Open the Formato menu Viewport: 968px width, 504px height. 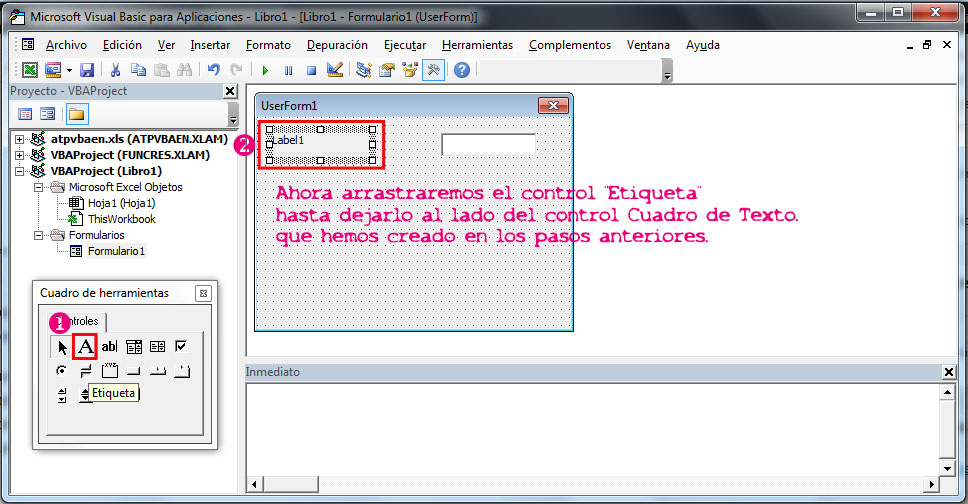pos(268,45)
